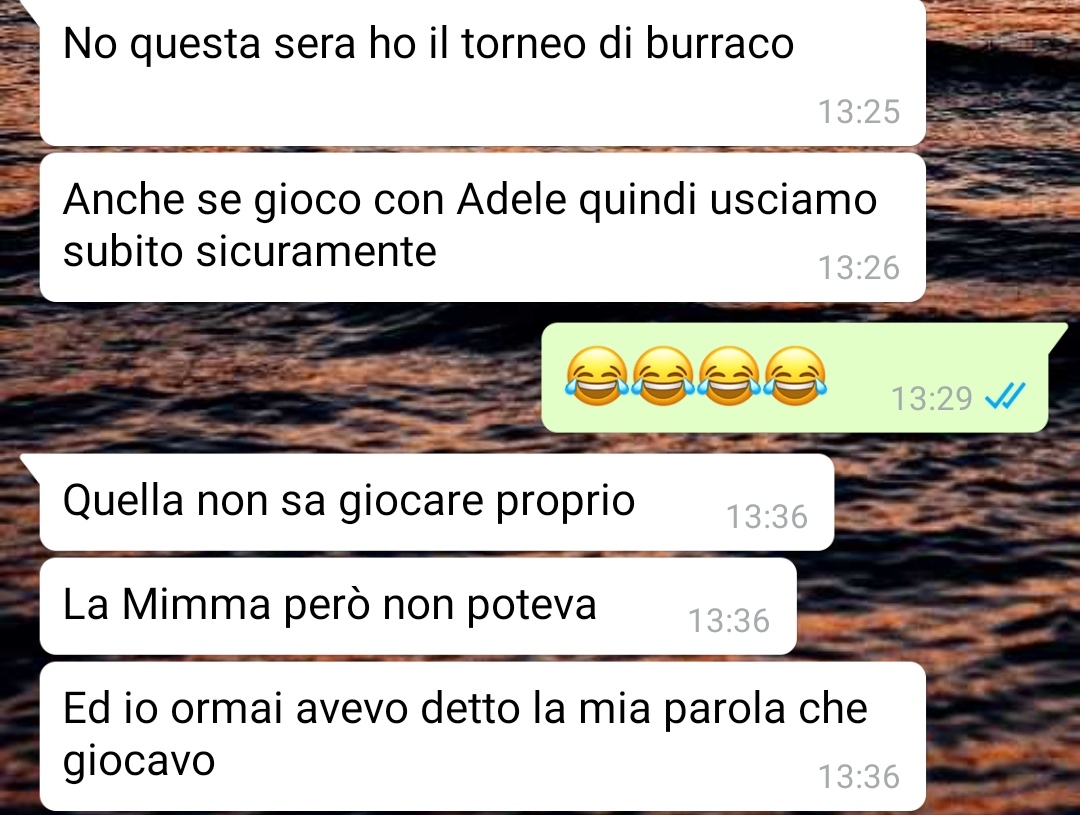Image resolution: width=1080 pixels, height=815 pixels.
Task: Tap the 13:36 timestamp beside 'non poteva'
Action: tap(729, 621)
